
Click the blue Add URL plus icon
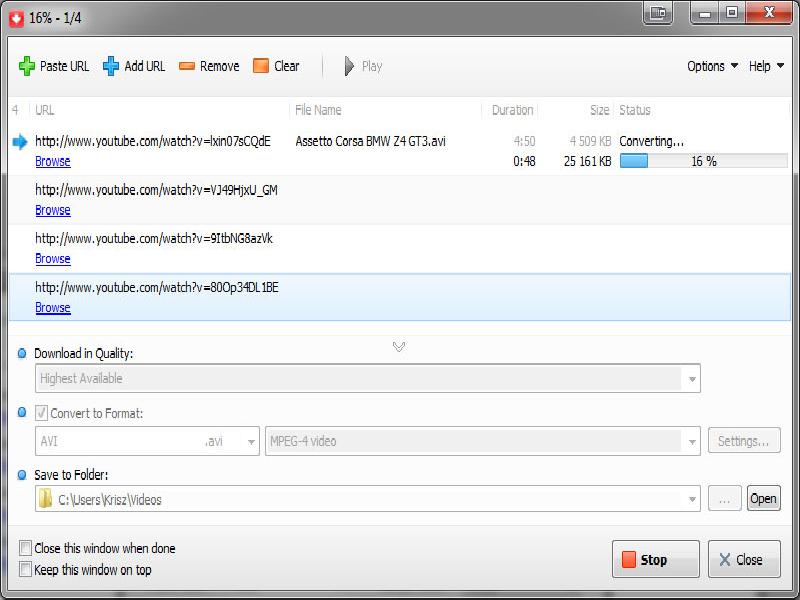click(x=111, y=66)
